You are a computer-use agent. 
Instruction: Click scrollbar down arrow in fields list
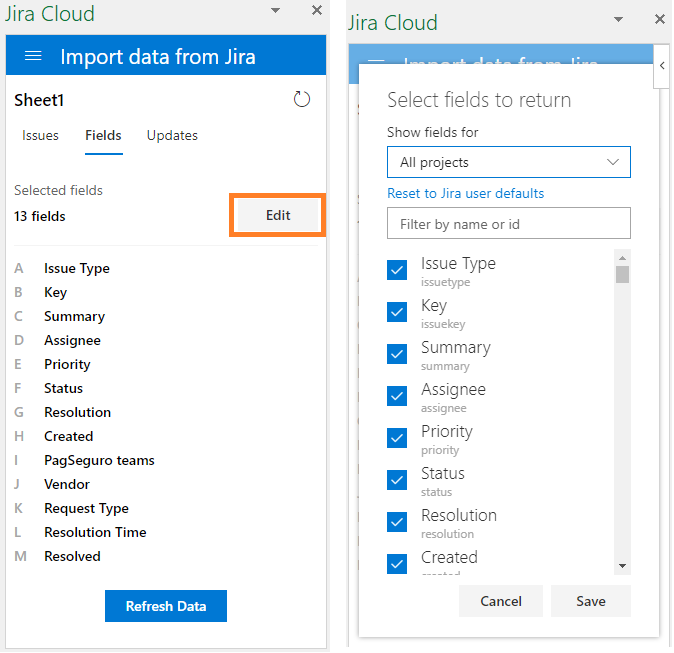(622, 566)
